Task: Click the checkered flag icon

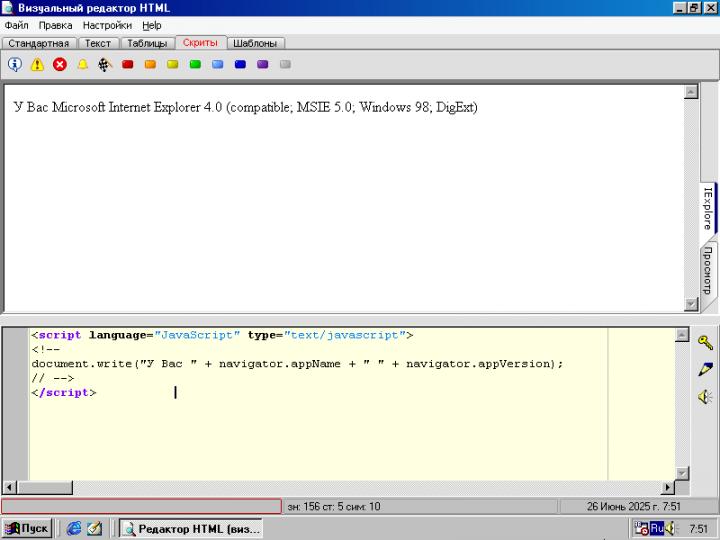Action: click(x=105, y=65)
